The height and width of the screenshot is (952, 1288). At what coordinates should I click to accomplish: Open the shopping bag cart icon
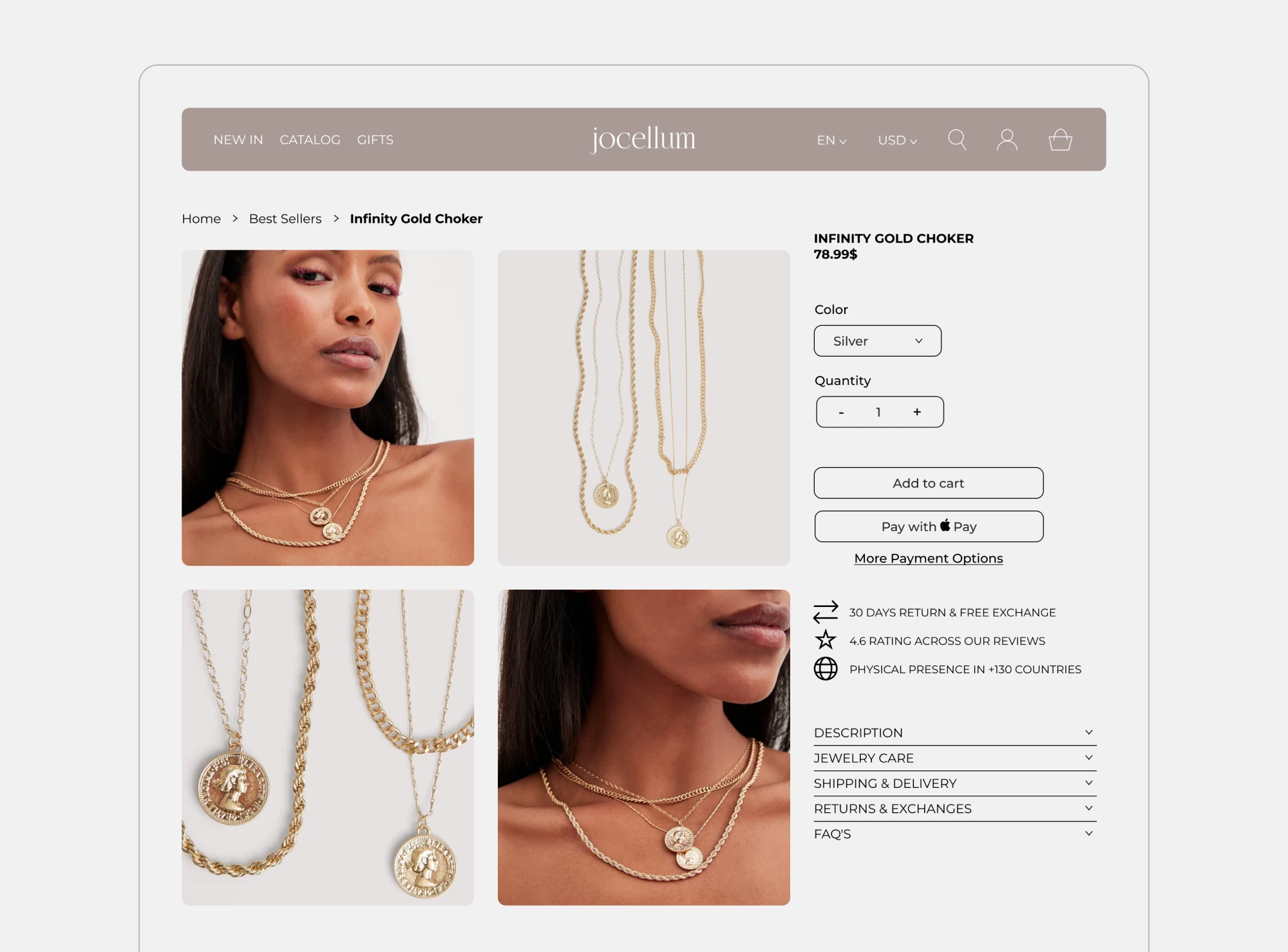click(x=1060, y=140)
